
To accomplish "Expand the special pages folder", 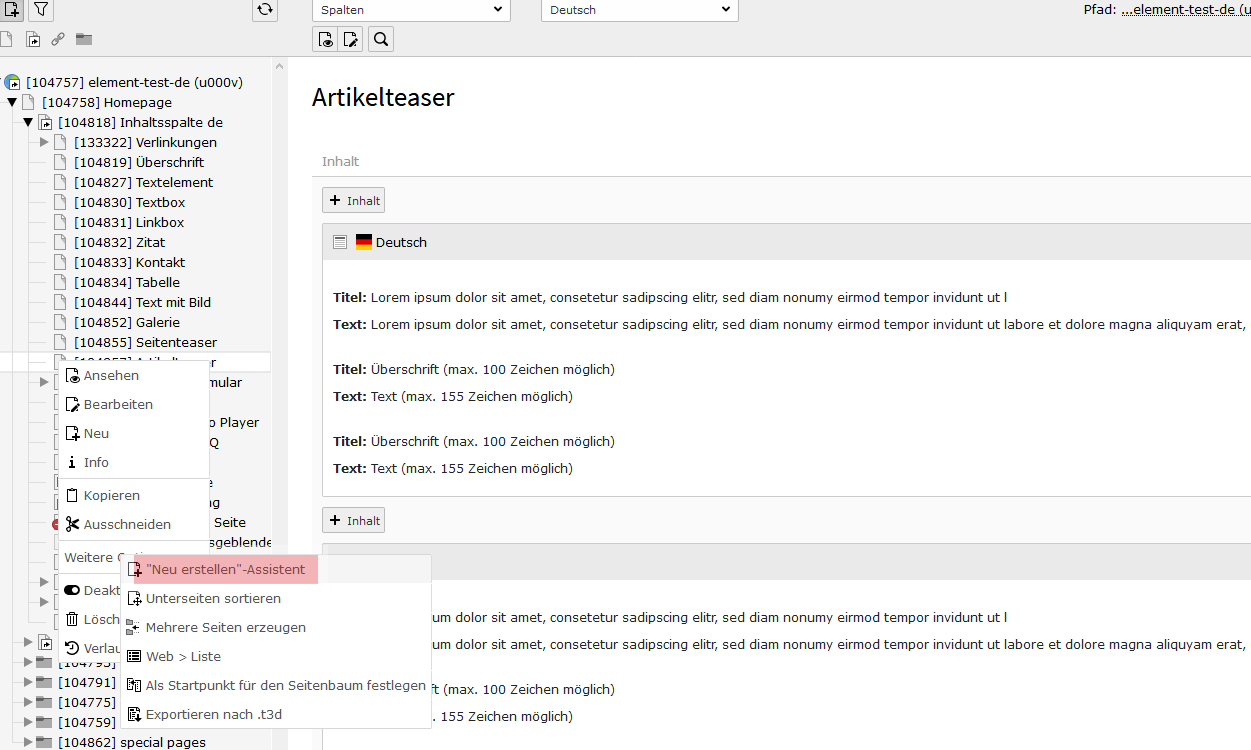I will (28, 742).
